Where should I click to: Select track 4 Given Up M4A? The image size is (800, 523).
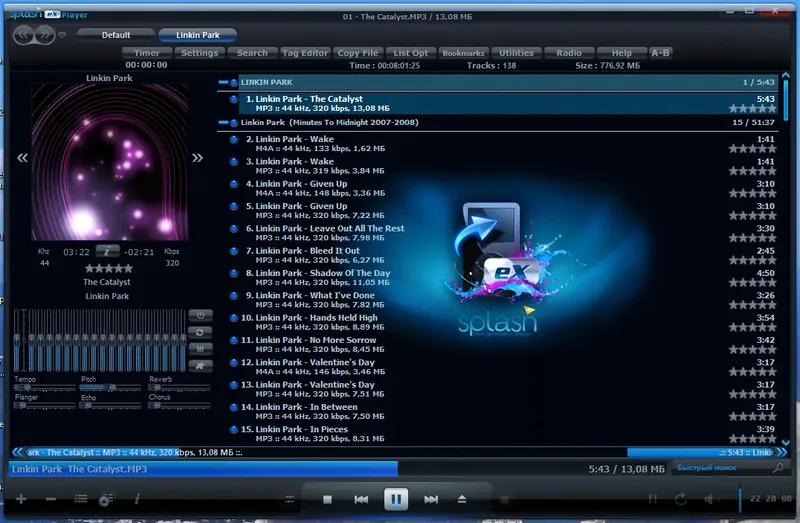coord(508,188)
